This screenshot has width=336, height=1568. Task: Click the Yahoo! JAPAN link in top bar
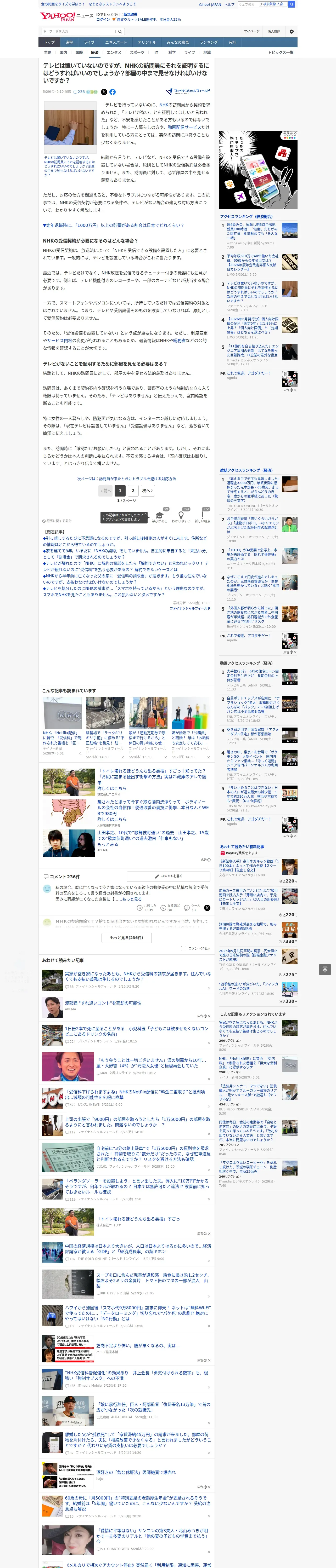[x=210, y=4]
